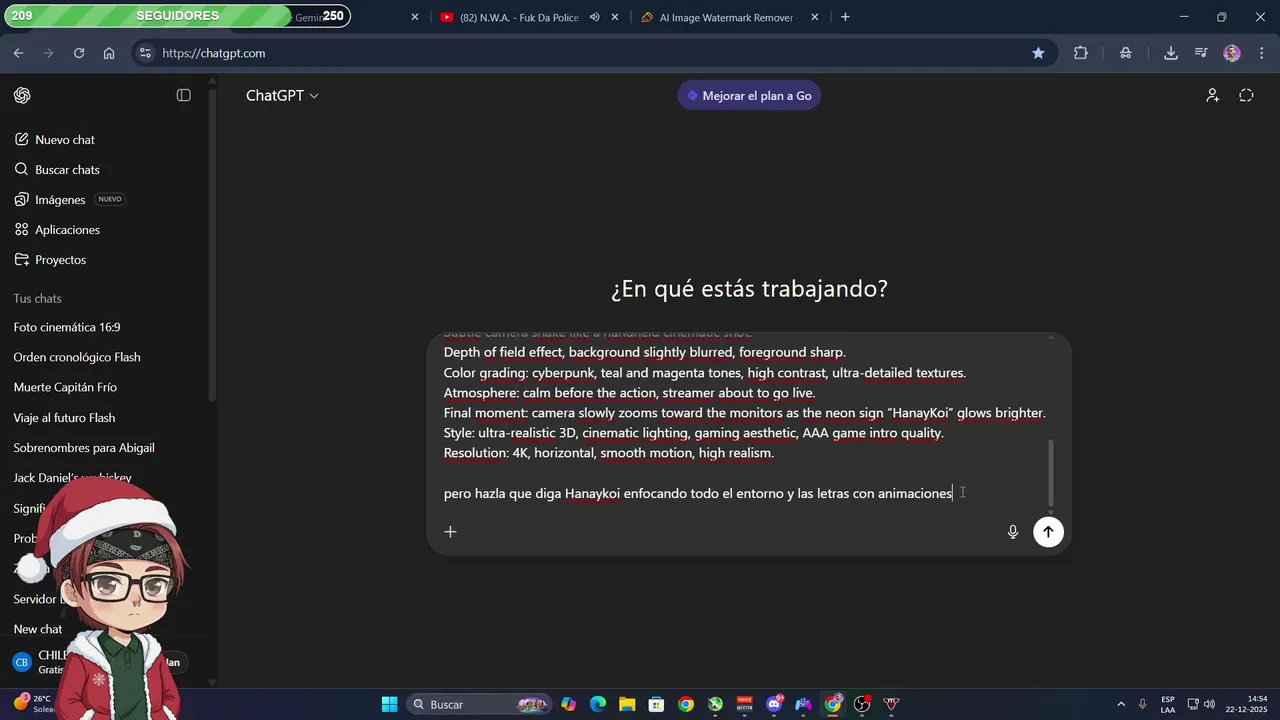Screen dimensions: 1280x720
Task: Open the media controls icon in toolbar
Action: 1201,53
